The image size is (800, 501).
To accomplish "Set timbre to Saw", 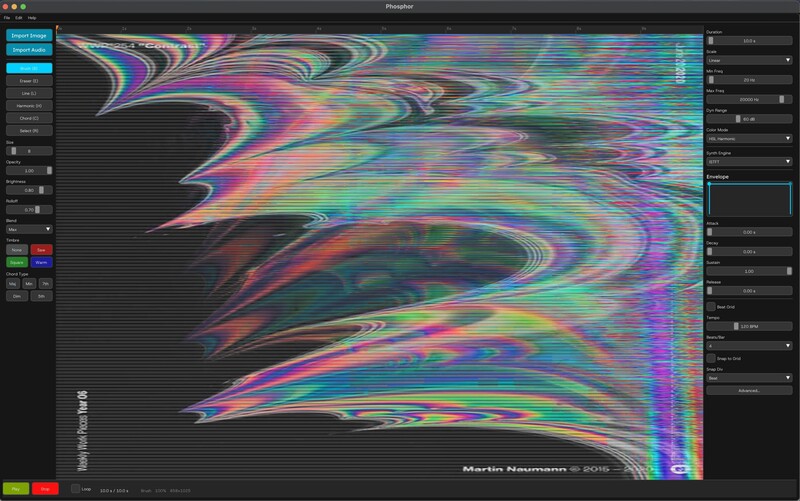I will coord(41,250).
